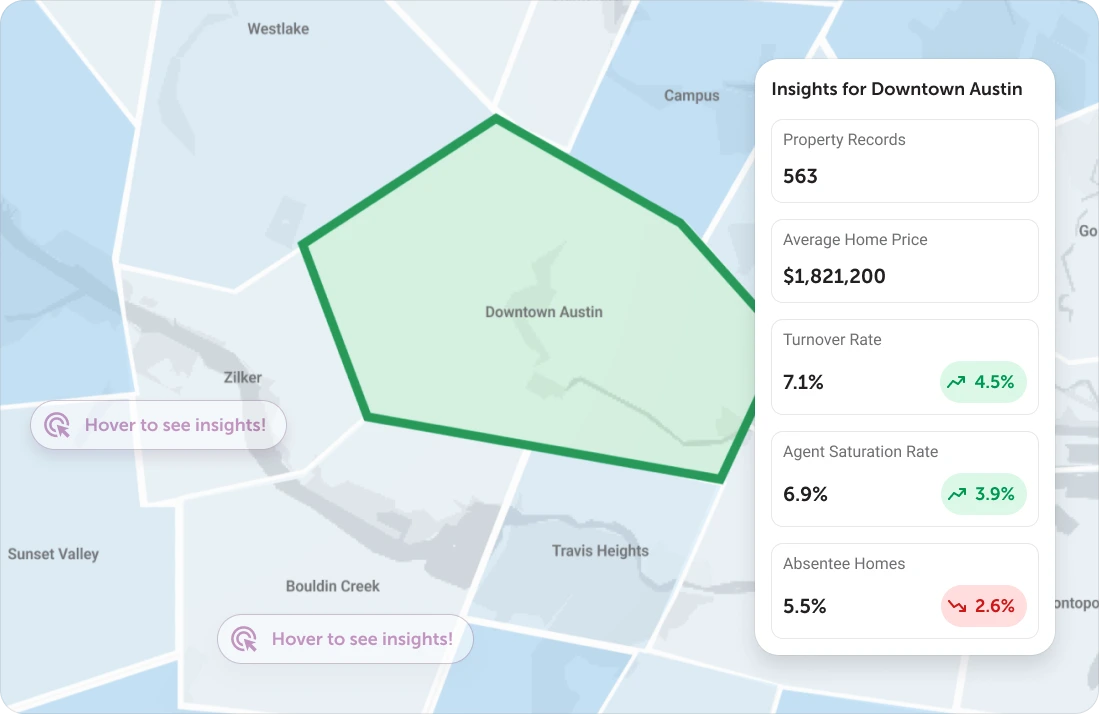1099x714 pixels.
Task: Click the green 3.9% trend badge
Action: point(983,494)
